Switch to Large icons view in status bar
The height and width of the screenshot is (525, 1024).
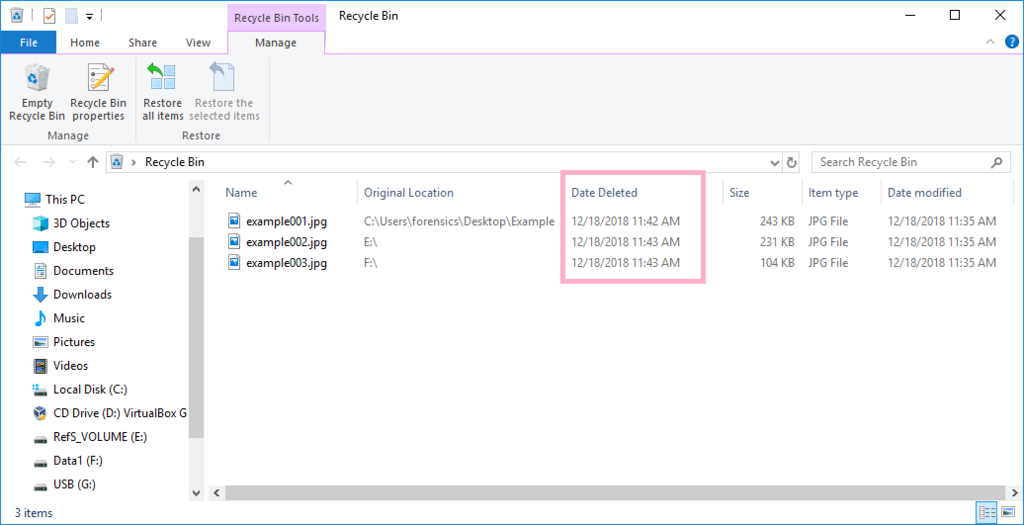click(x=1007, y=512)
